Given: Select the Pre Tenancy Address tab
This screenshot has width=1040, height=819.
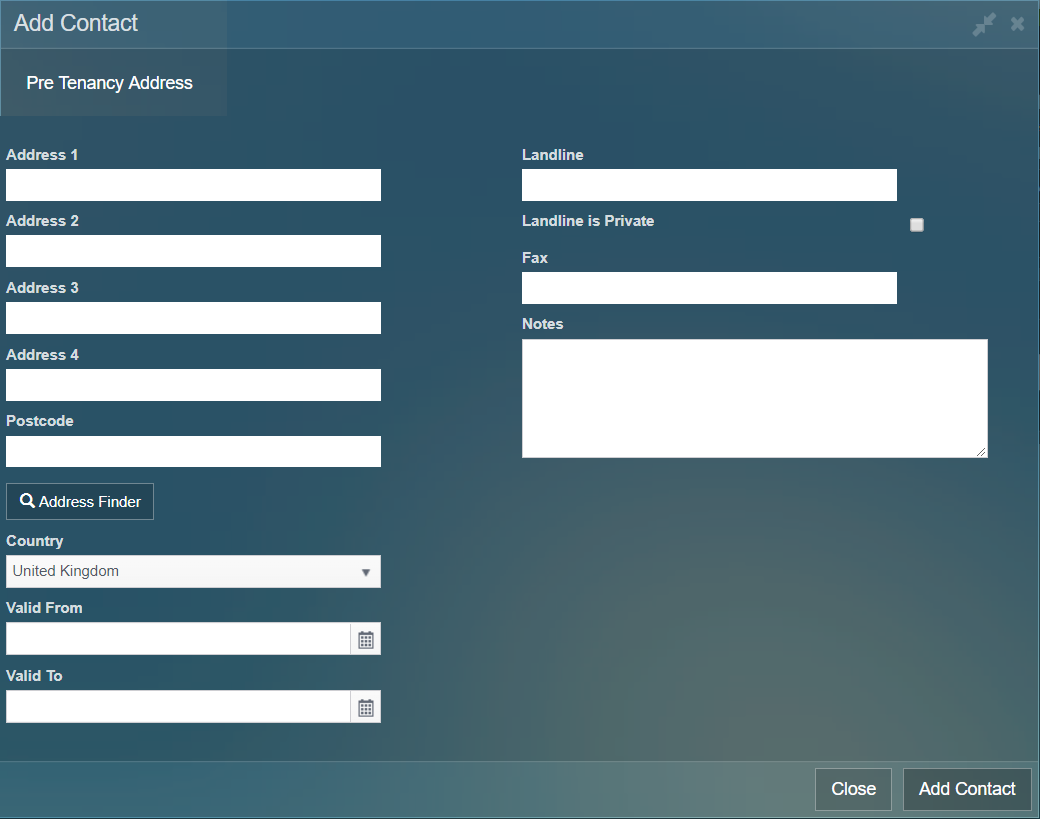Looking at the screenshot, I should point(110,83).
